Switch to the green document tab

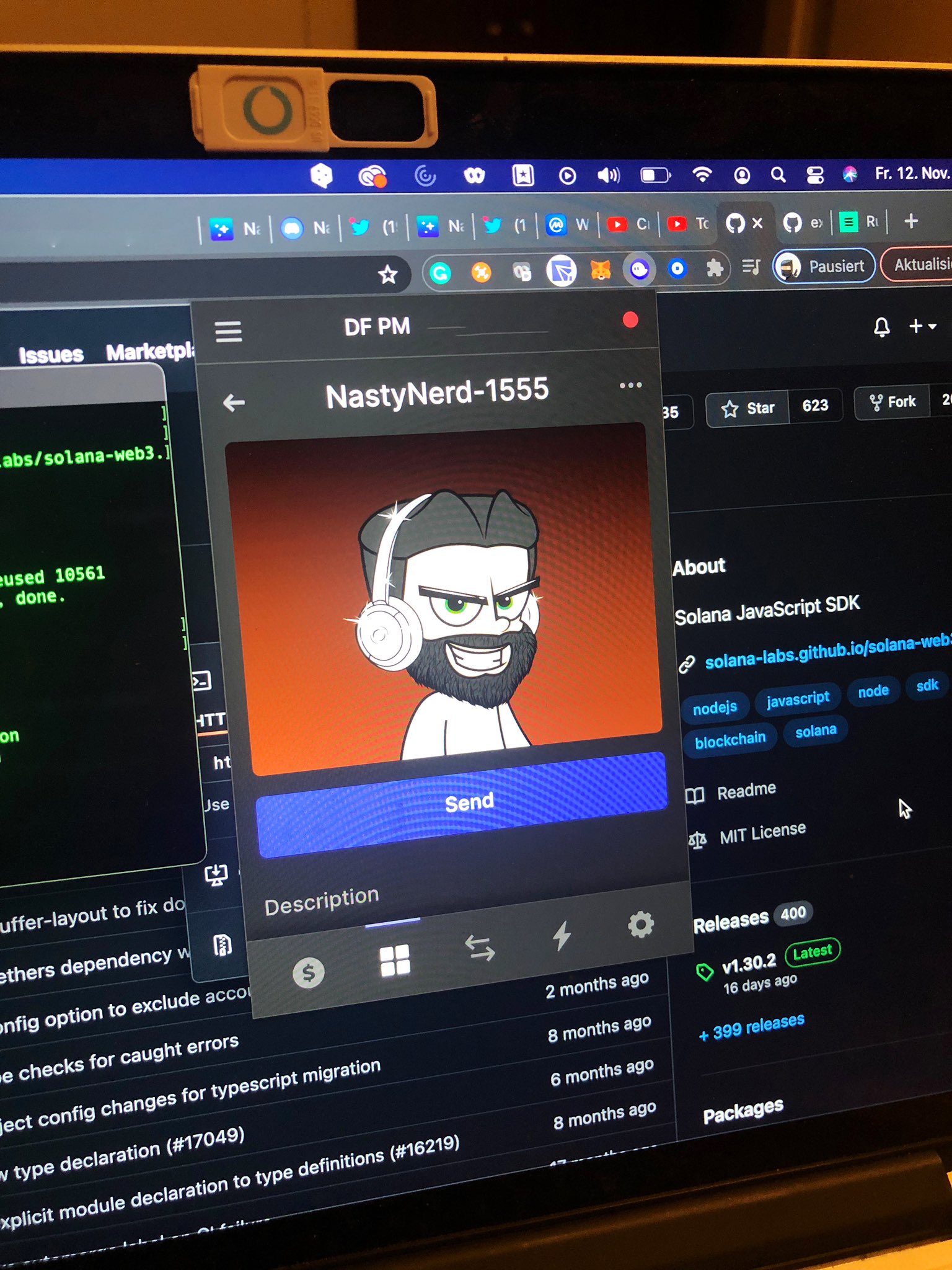pyautogui.click(x=859, y=221)
